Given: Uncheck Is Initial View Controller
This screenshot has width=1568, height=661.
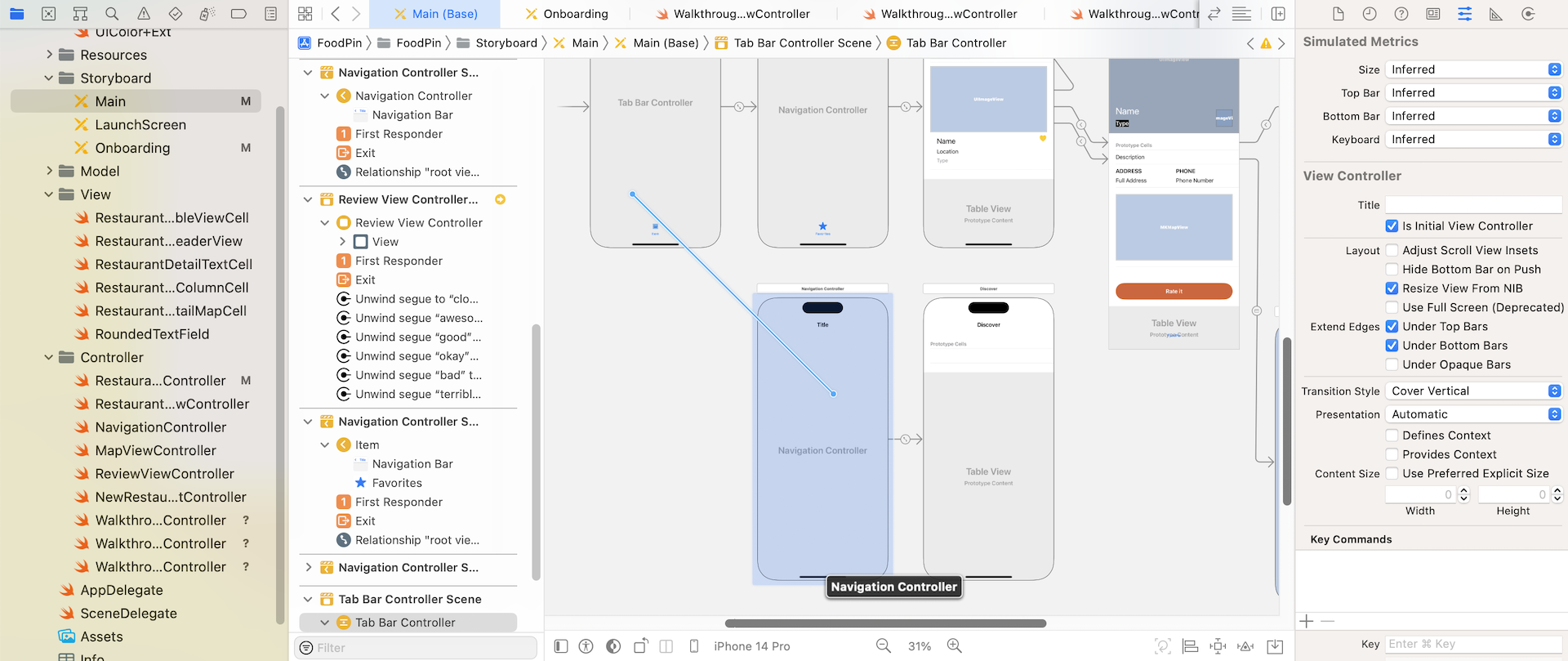Looking at the screenshot, I should [x=1392, y=226].
